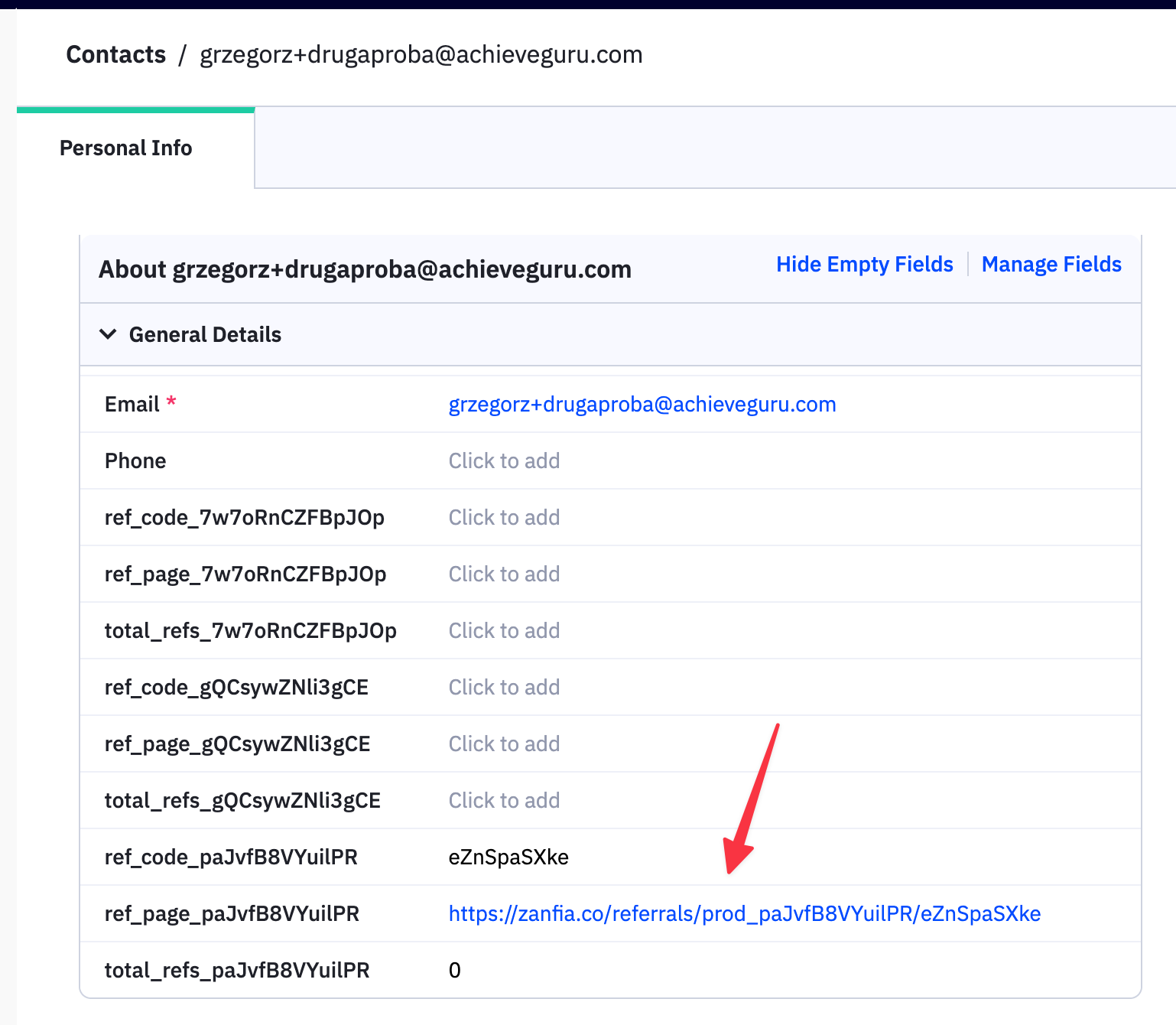Open Manage Fields link
The height and width of the screenshot is (1025, 1176).
click(1051, 265)
